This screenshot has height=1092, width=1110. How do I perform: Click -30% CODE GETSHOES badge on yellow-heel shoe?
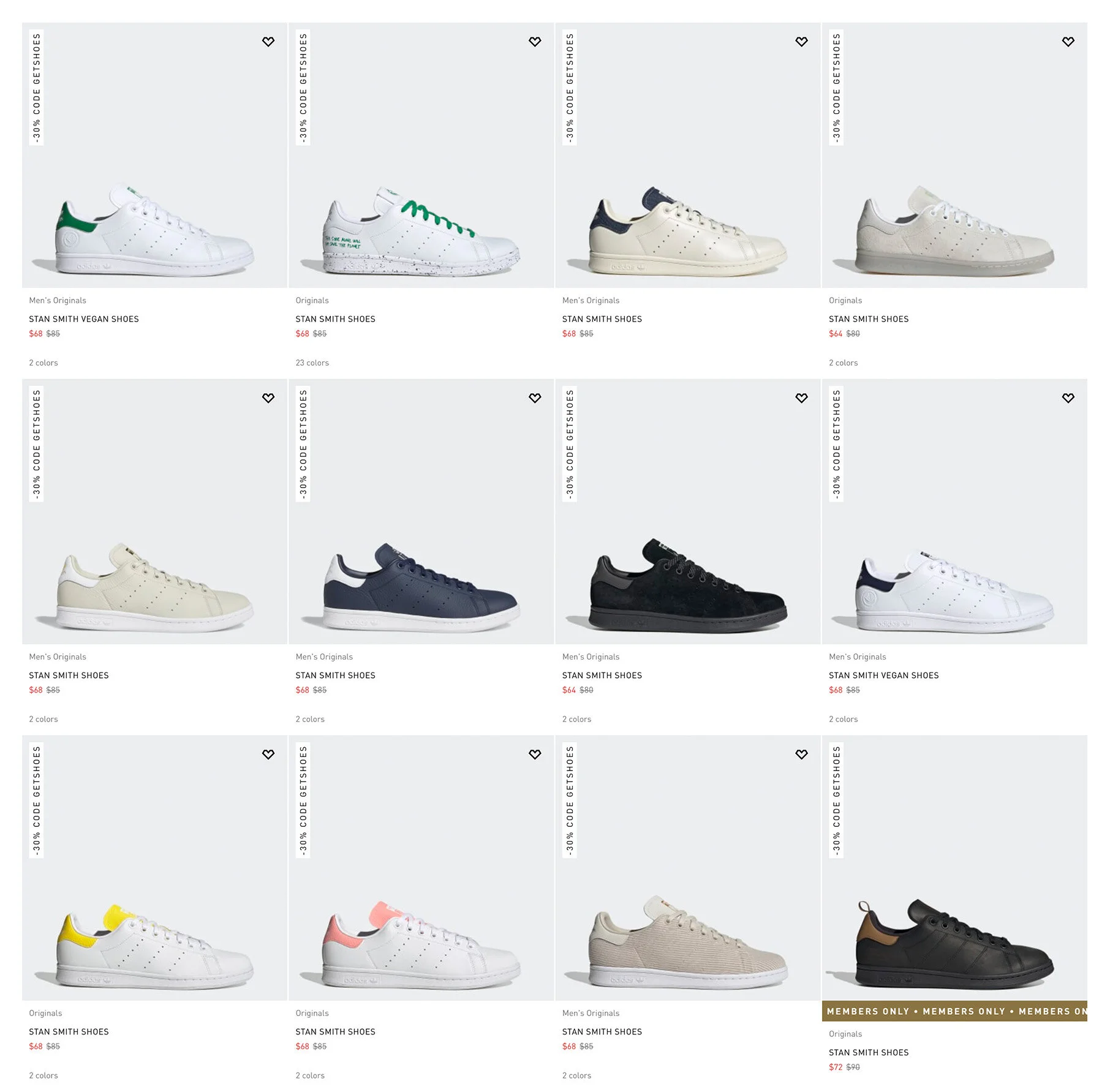pos(37,800)
